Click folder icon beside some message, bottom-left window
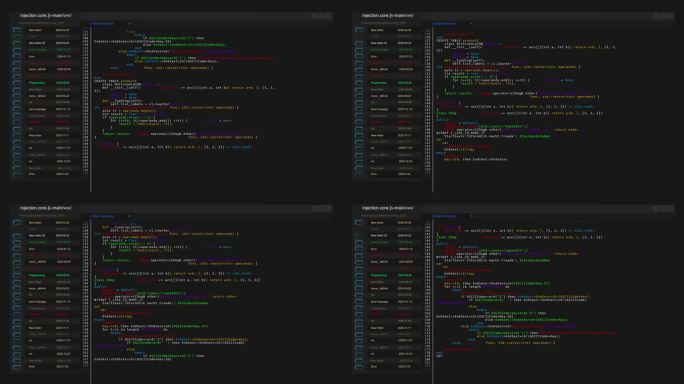The width and height of the screenshot is (684, 384). (17, 302)
